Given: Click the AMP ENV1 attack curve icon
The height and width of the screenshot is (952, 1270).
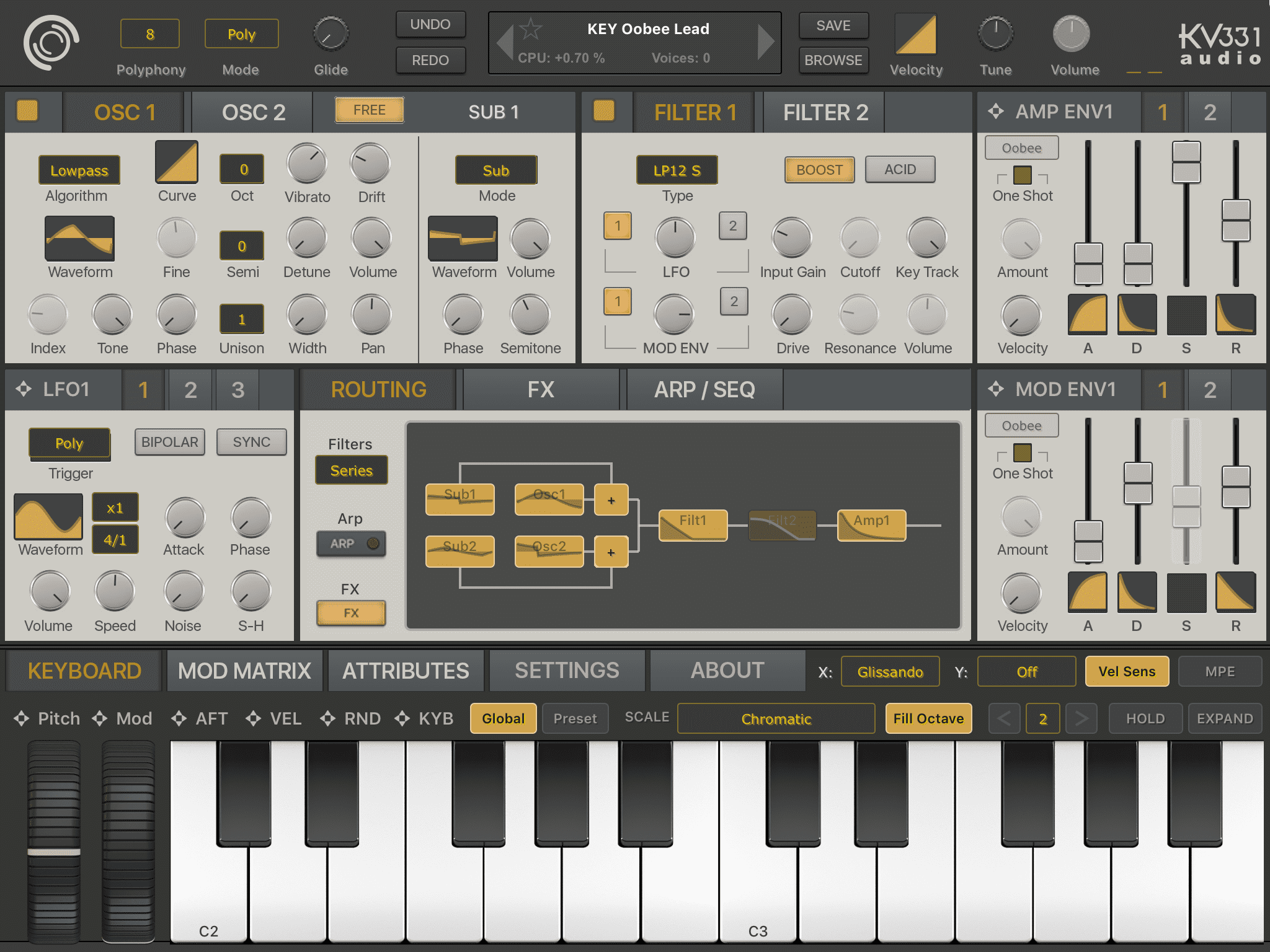Looking at the screenshot, I should 1087,315.
